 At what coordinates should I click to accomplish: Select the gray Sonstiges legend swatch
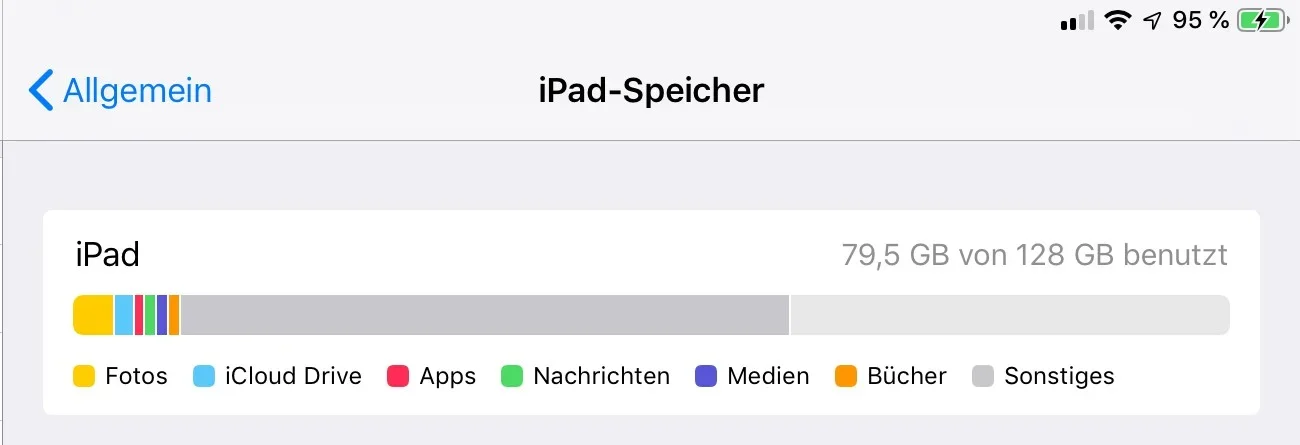(x=983, y=377)
